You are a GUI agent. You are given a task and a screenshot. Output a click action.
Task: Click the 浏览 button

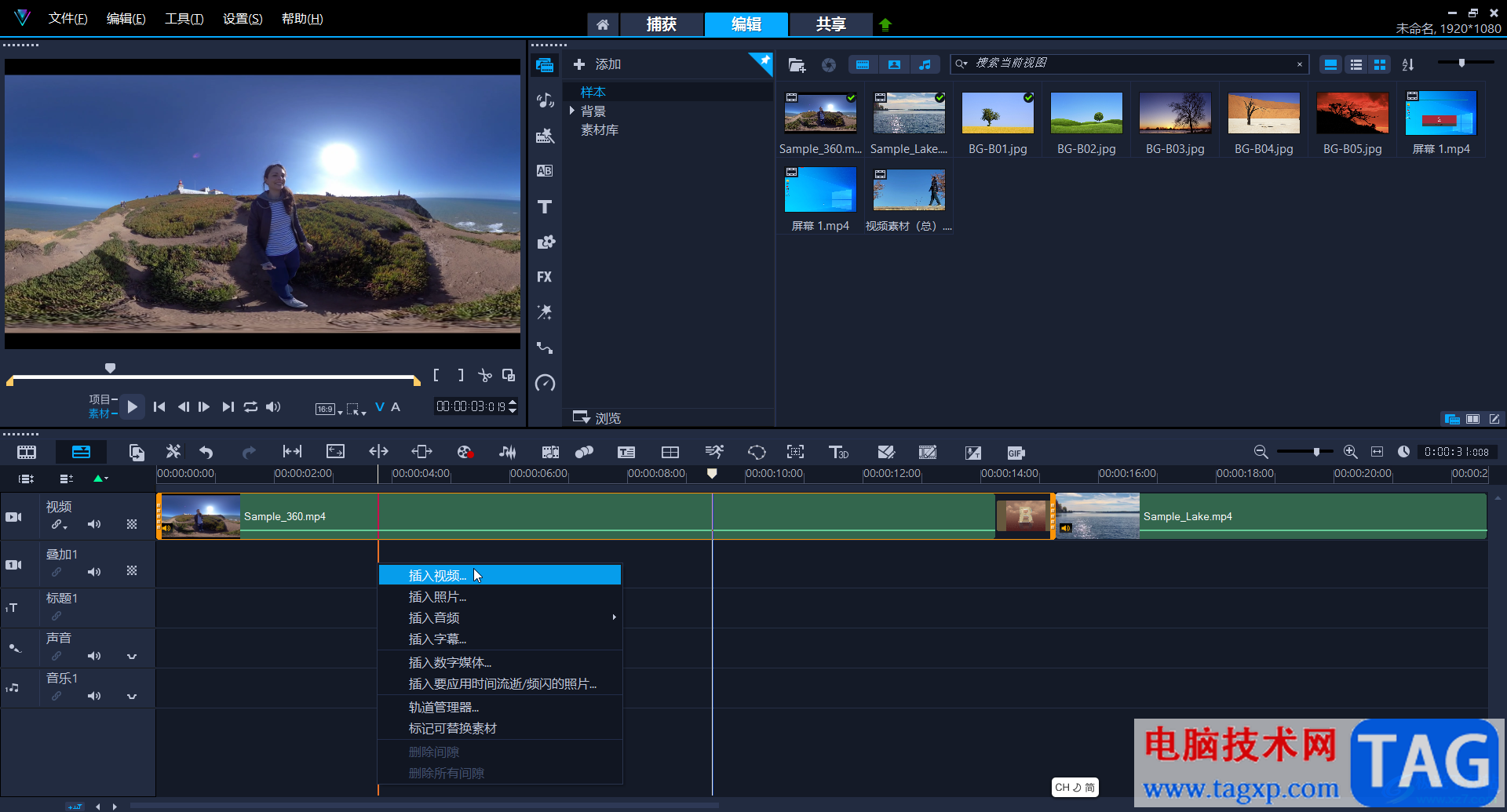click(597, 417)
